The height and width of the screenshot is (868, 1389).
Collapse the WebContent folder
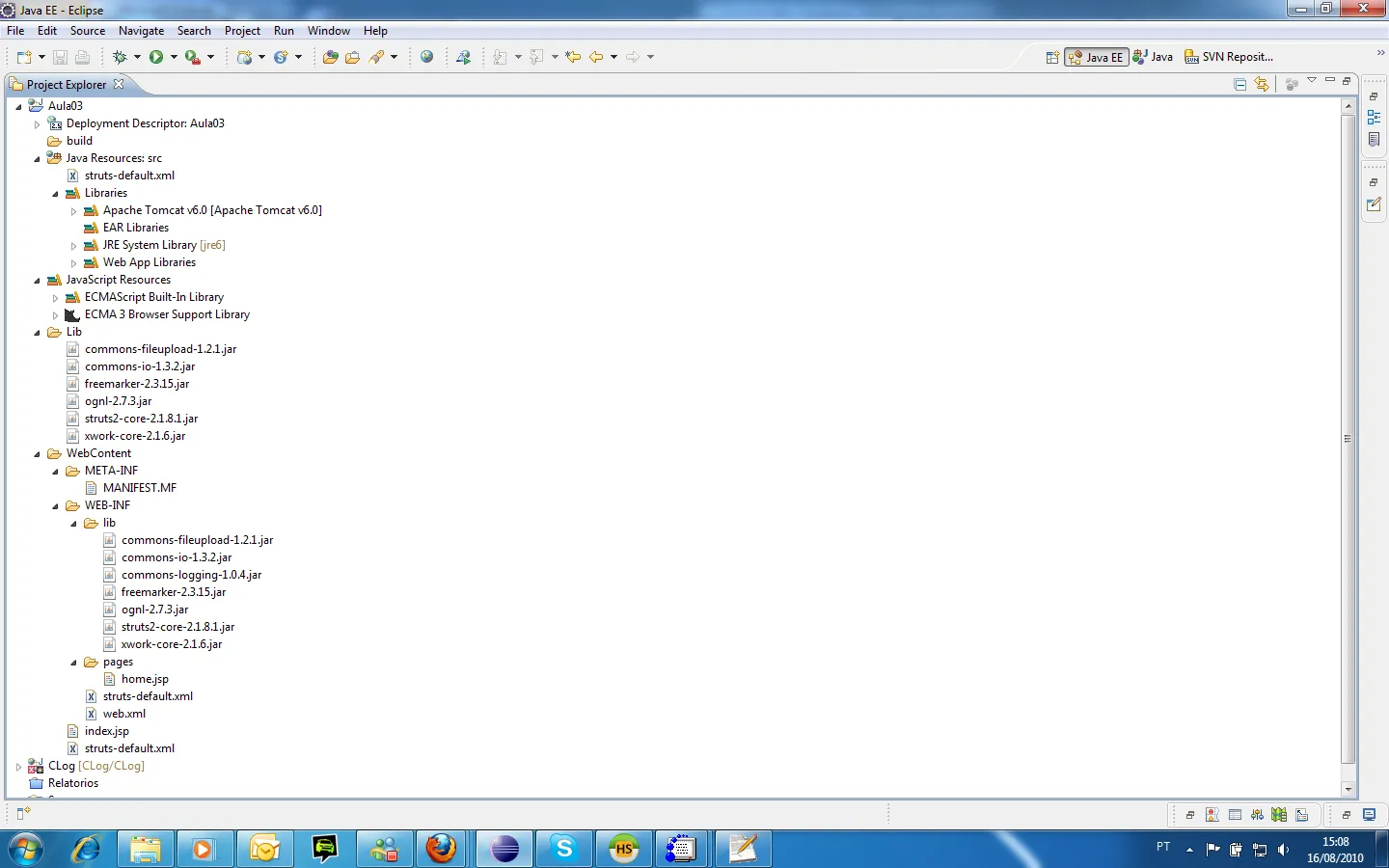(x=37, y=454)
